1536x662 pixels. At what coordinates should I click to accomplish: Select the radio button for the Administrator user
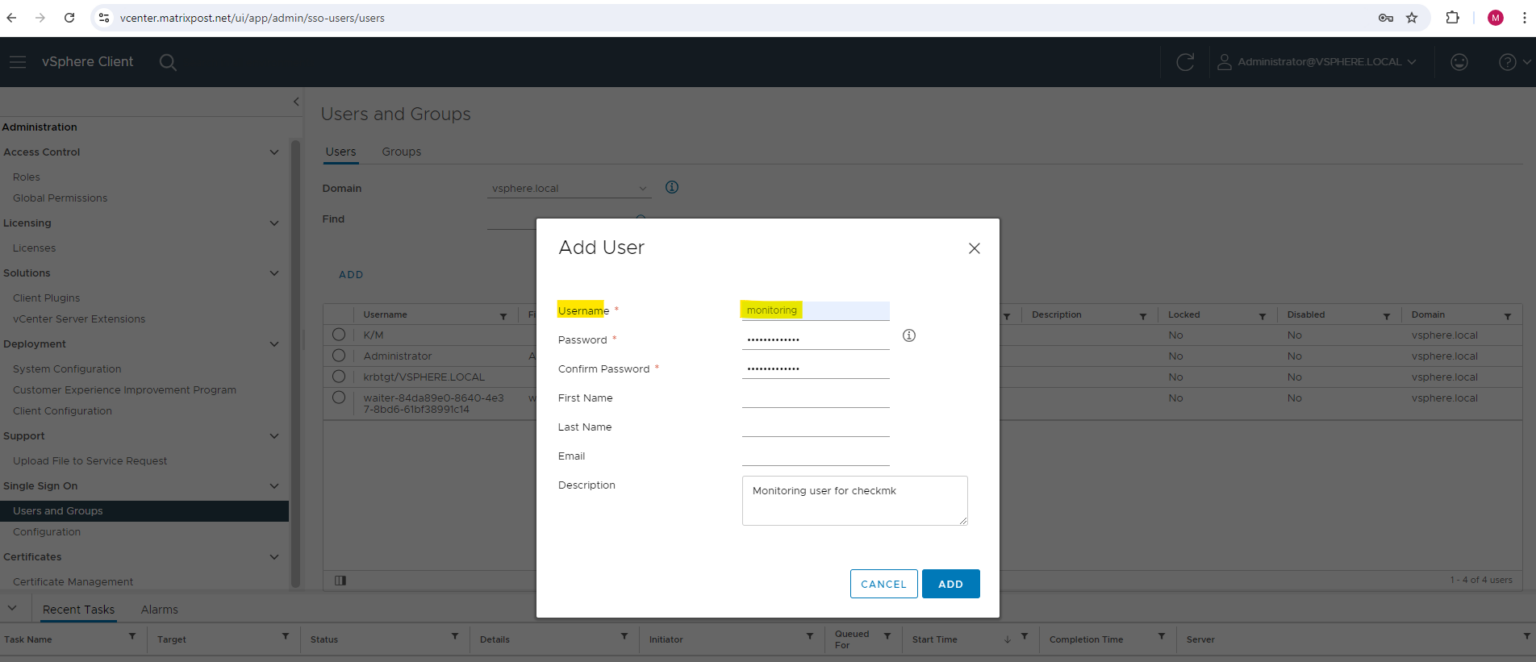coord(339,355)
